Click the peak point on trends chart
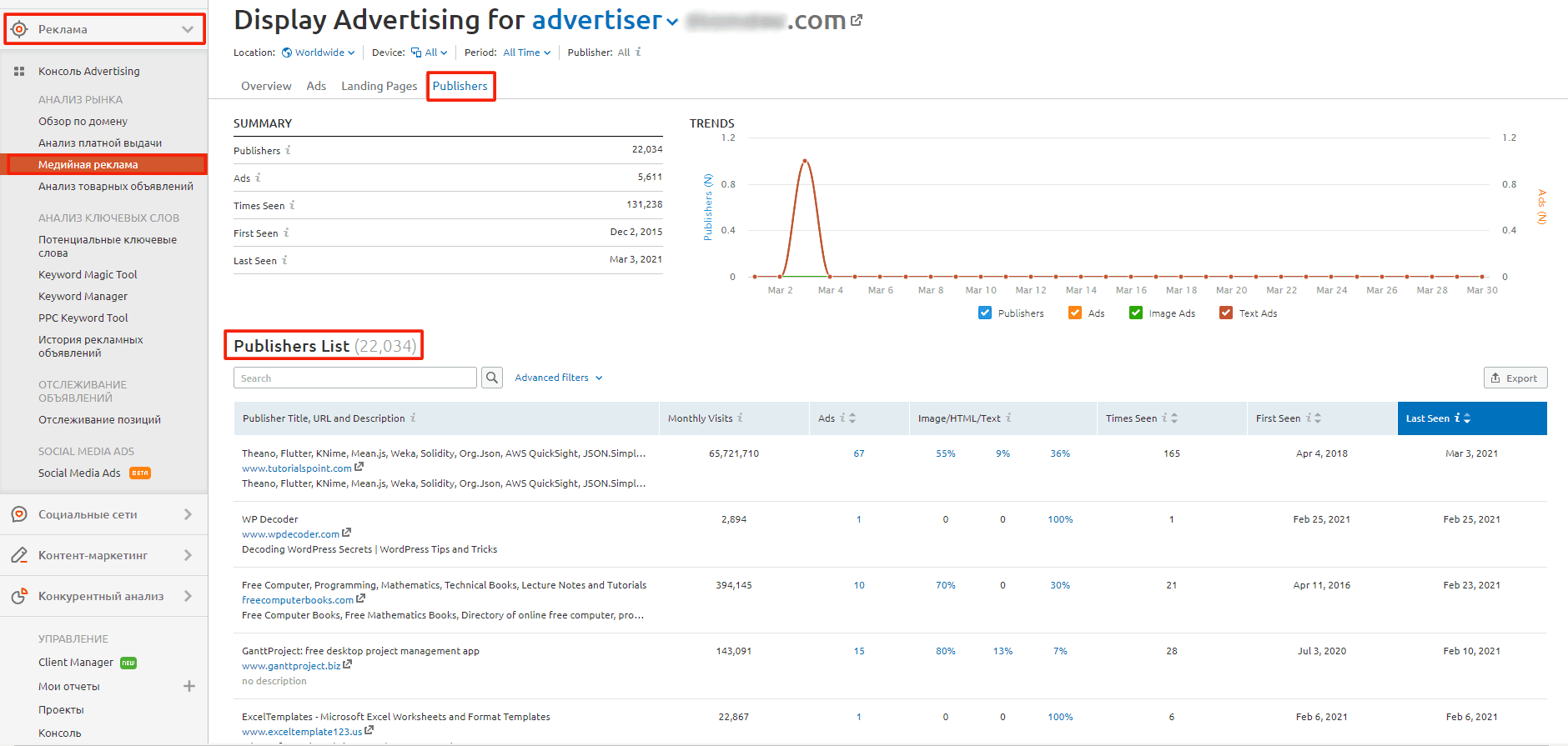Image resolution: width=1568 pixels, height=746 pixels. pyautogui.click(x=805, y=160)
